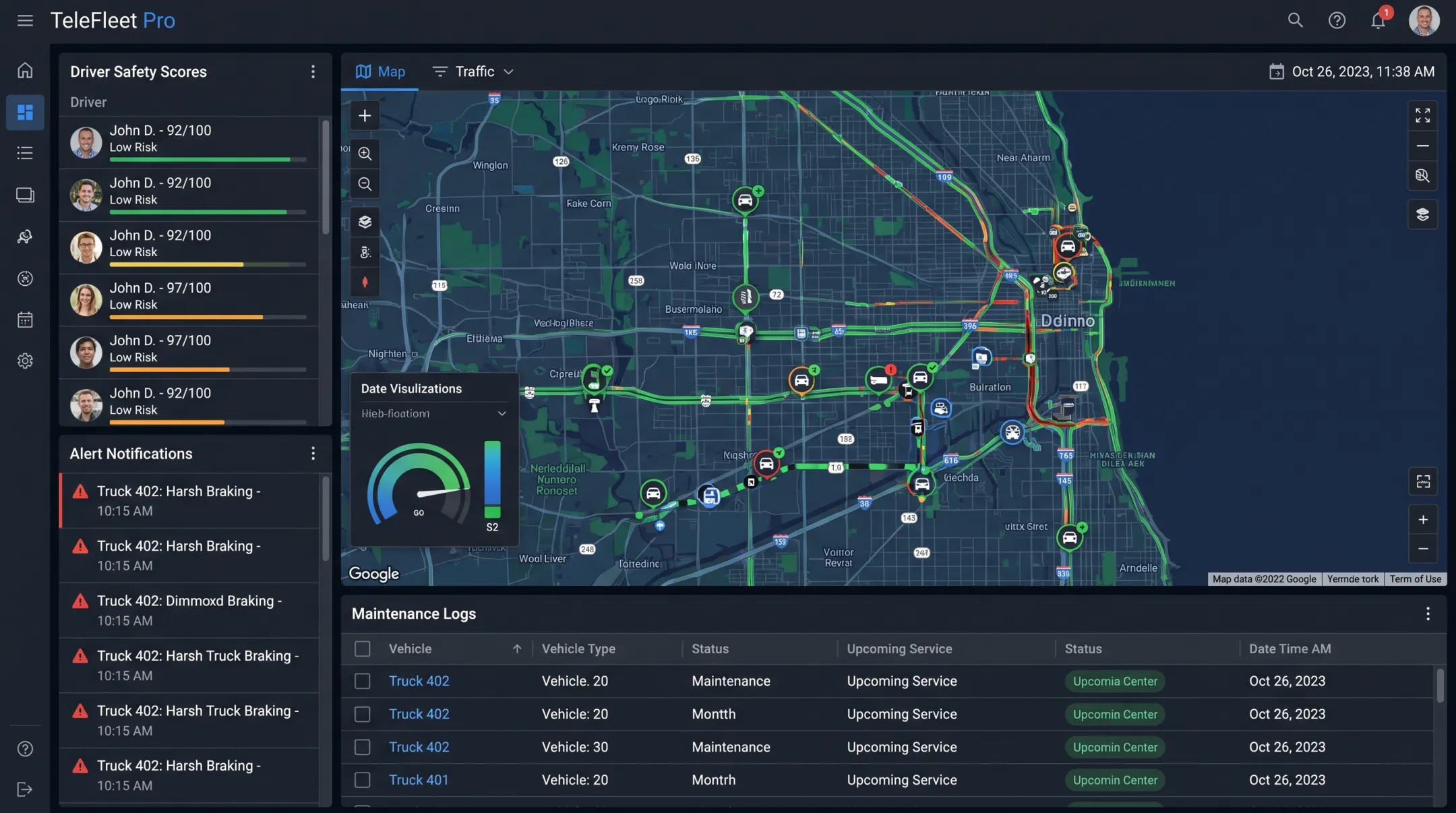Check the first Truck 402 row checkbox
This screenshot has width=1456, height=813.
click(363, 681)
